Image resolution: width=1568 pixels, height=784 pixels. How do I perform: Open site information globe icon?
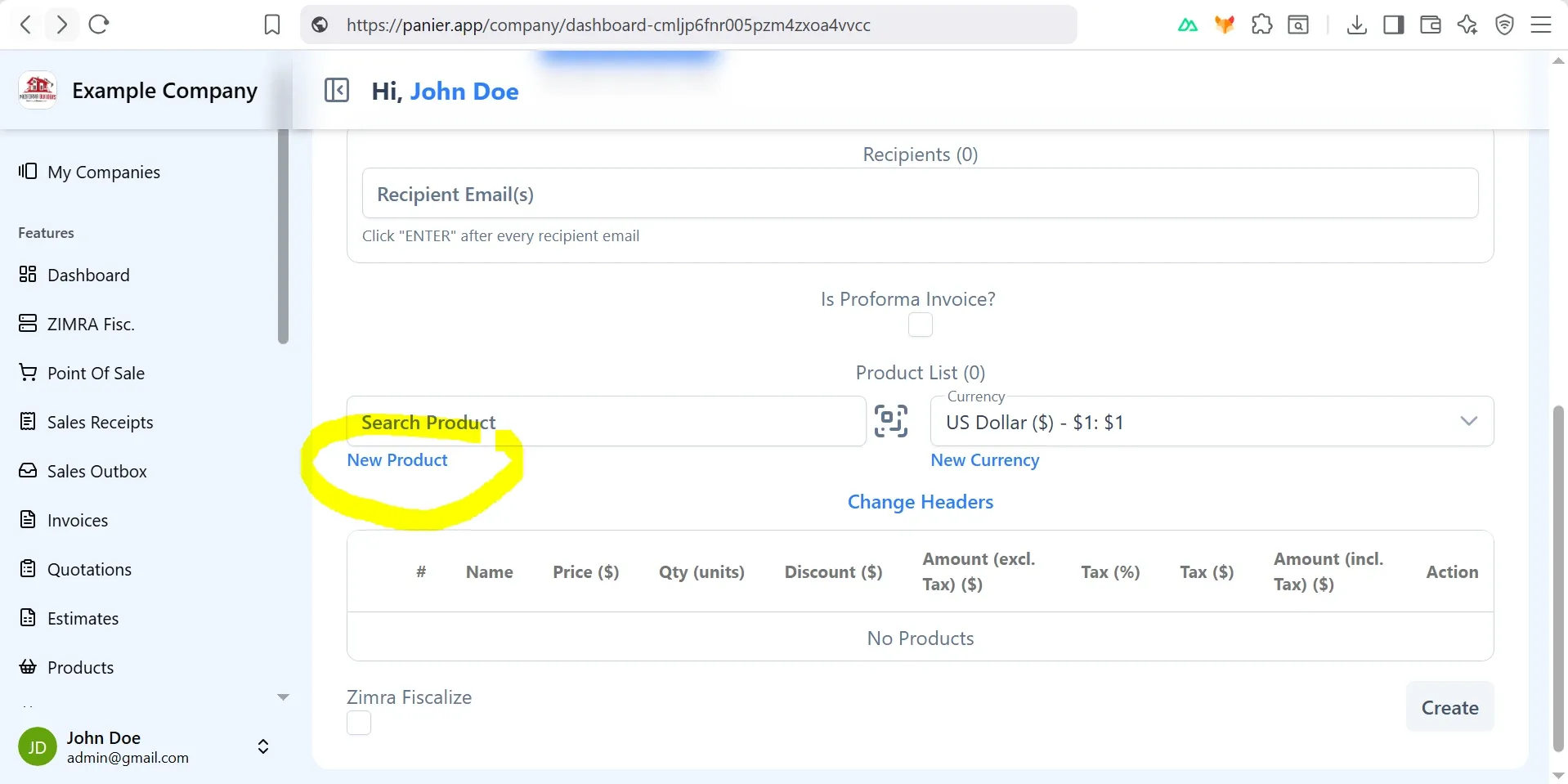(x=320, y=25)
